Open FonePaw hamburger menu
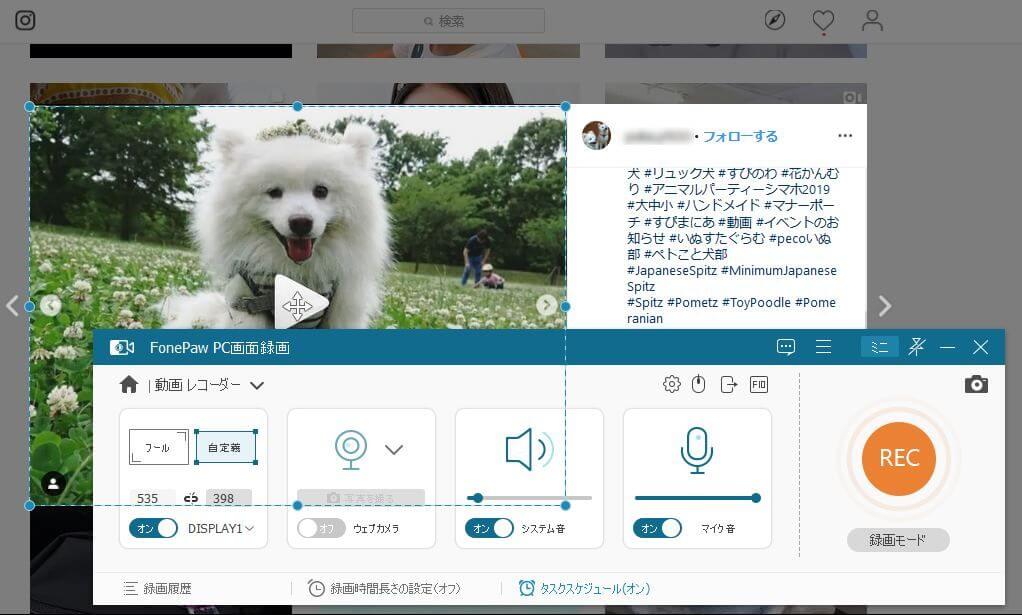The image size is (1022, 615). (x=823, y=347)
